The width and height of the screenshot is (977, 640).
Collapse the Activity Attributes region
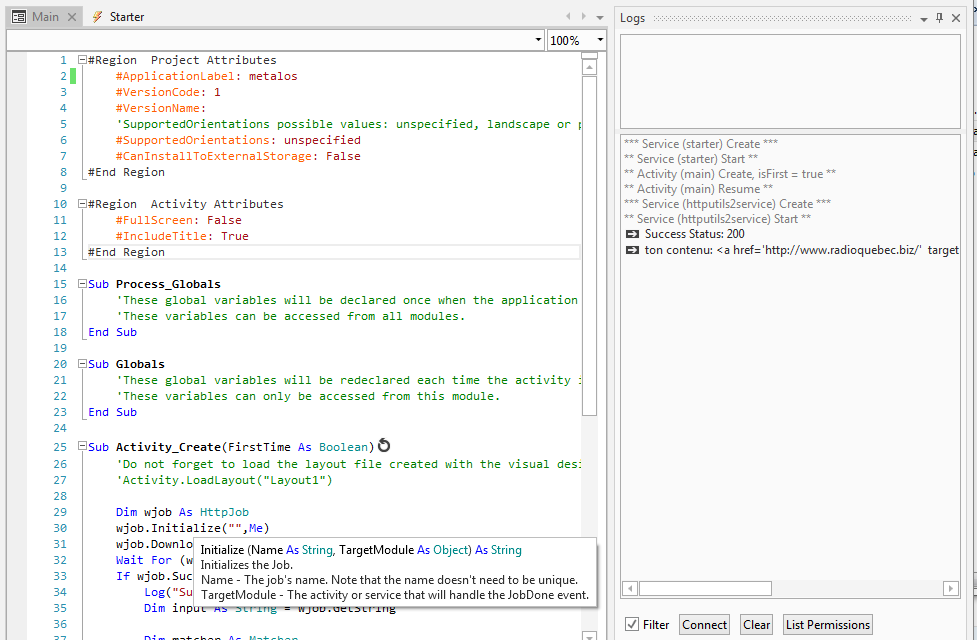tap(82, 204)
